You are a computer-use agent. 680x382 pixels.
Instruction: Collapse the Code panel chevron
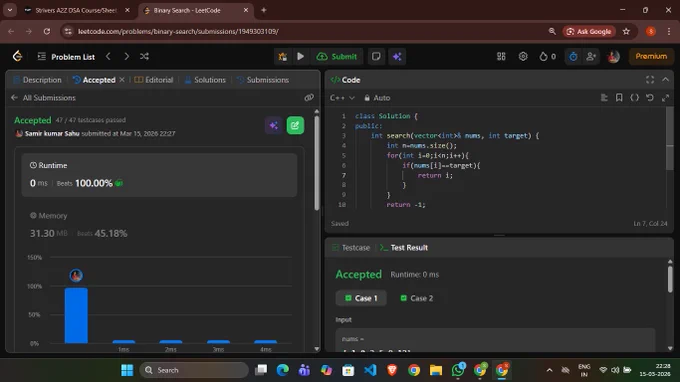click(665, 79)
